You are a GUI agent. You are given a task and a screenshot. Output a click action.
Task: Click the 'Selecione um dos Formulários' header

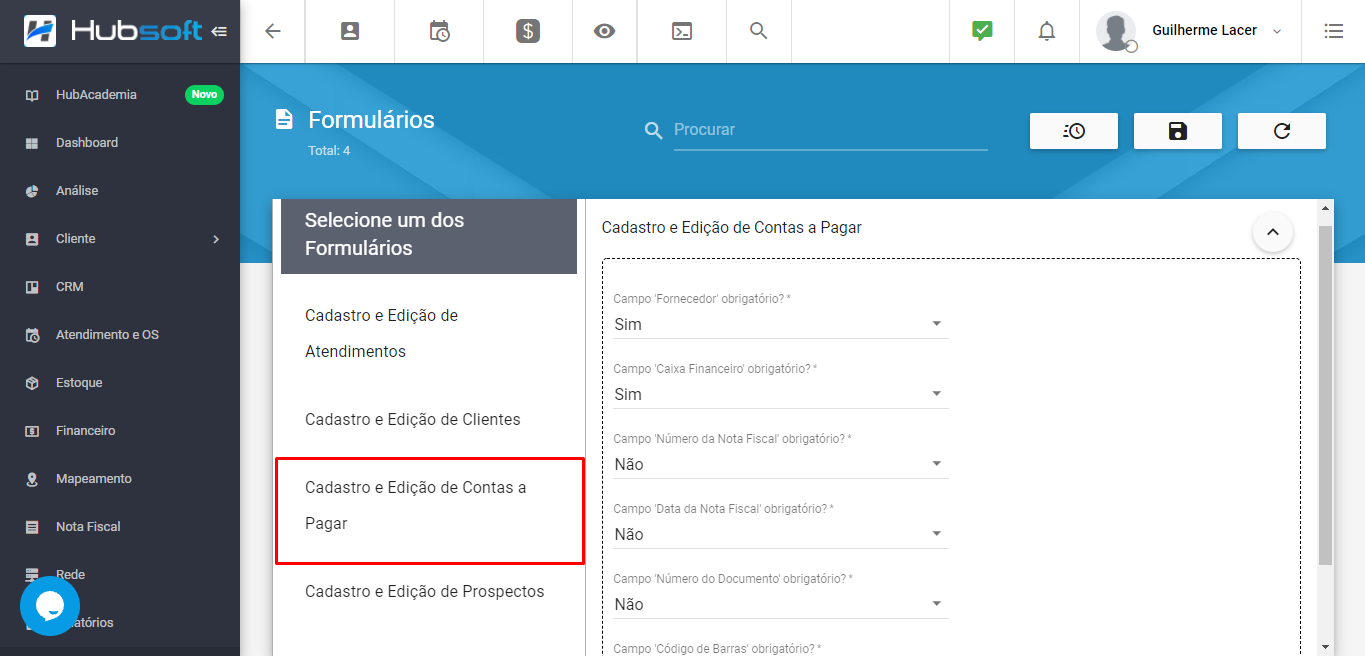pyautogui.click(x=429, y=234)
